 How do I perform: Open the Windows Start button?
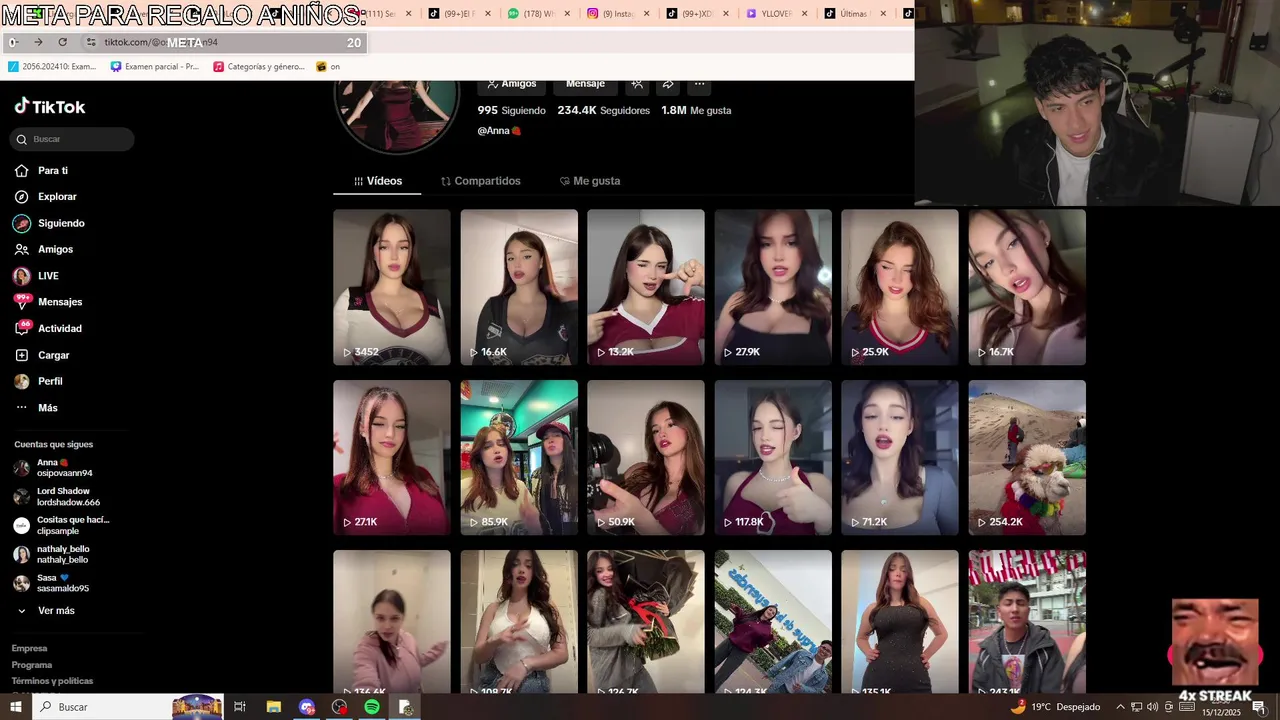(x=15, y=707)
